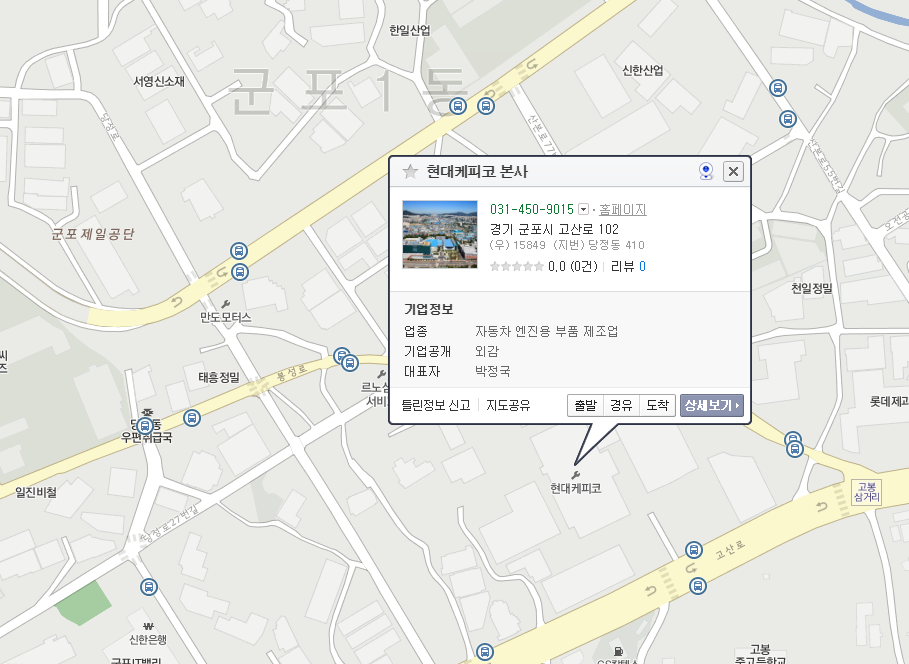Close the 현대케피코 본사 info popup

click(733, 172)
